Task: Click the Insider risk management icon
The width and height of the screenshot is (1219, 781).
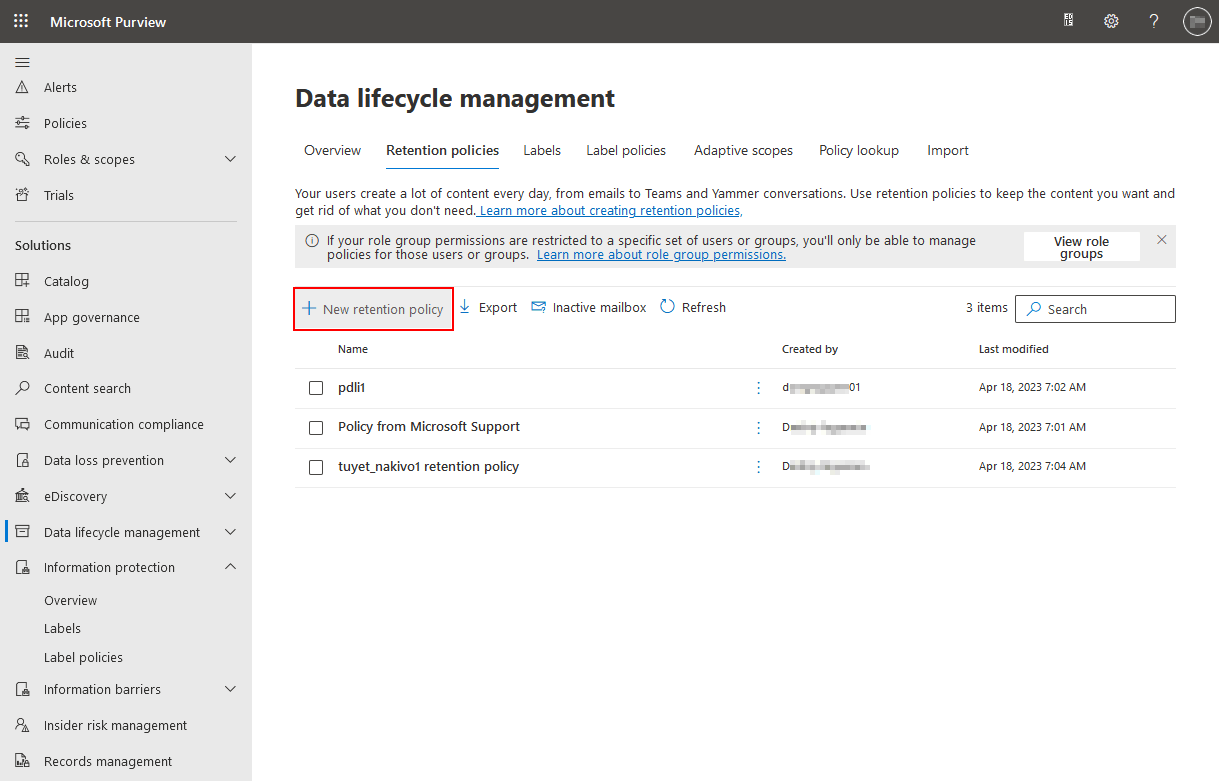Action: [x=22, y=725]
